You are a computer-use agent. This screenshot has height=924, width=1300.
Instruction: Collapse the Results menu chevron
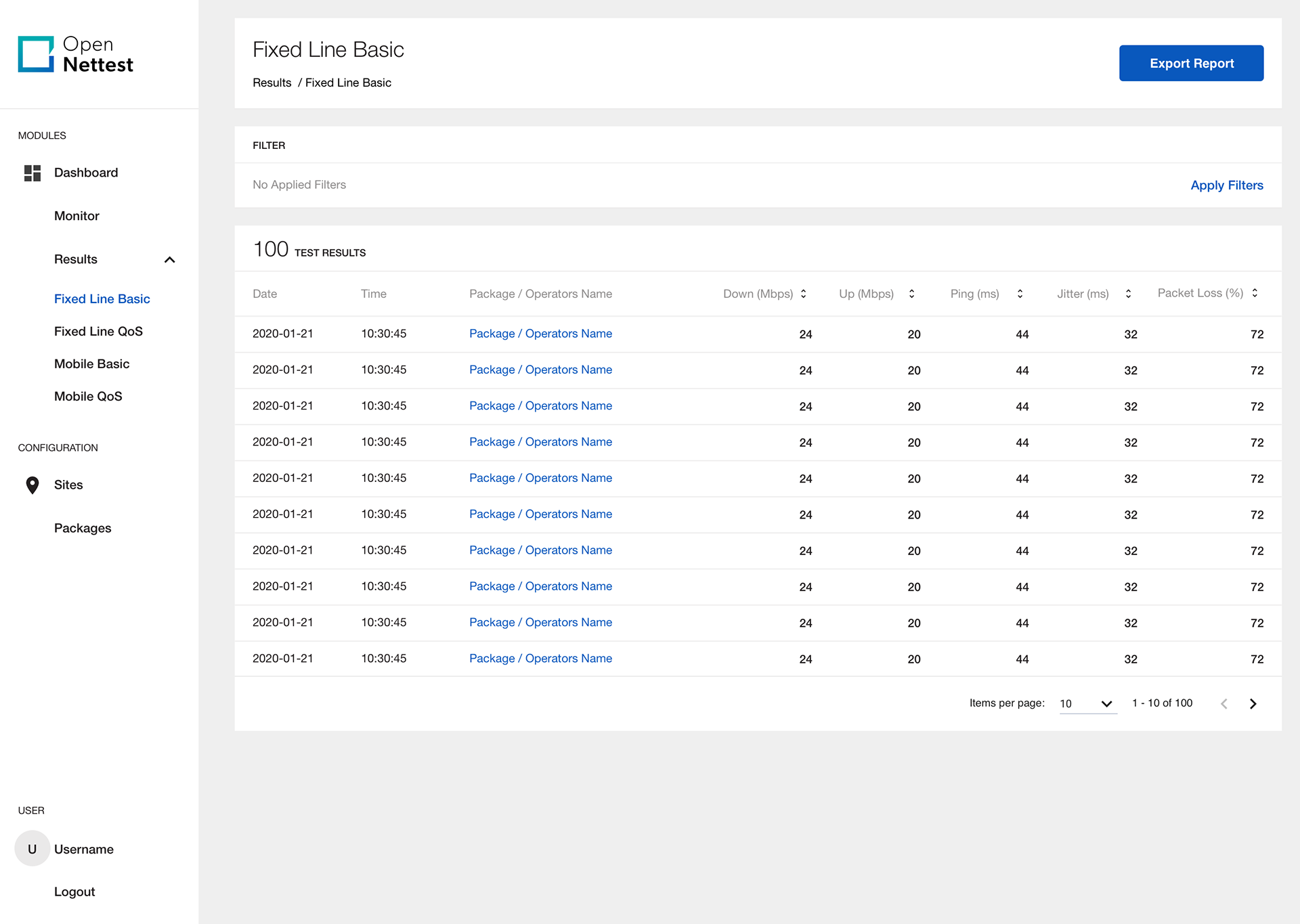[x=170, y=260]
